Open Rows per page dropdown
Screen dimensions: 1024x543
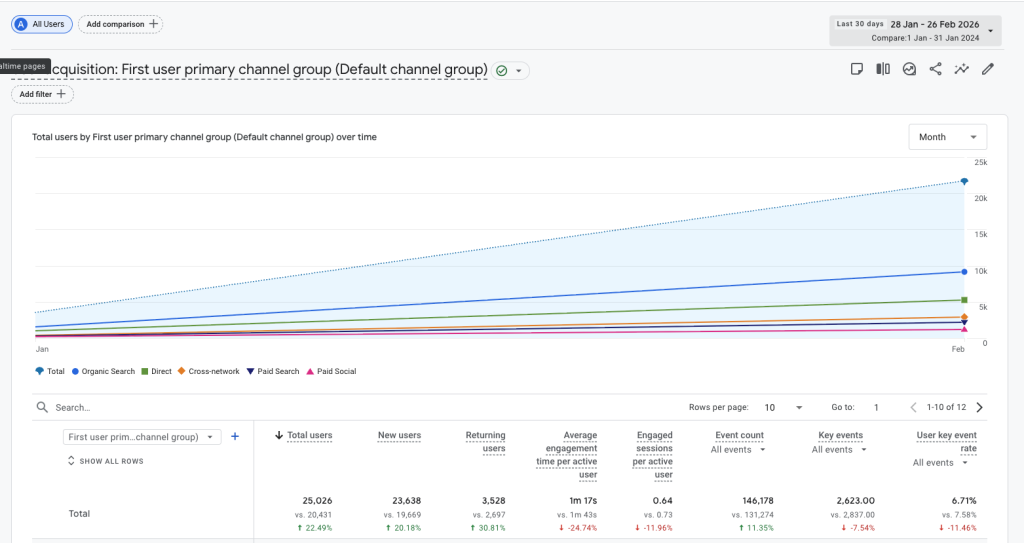(784, 407)
